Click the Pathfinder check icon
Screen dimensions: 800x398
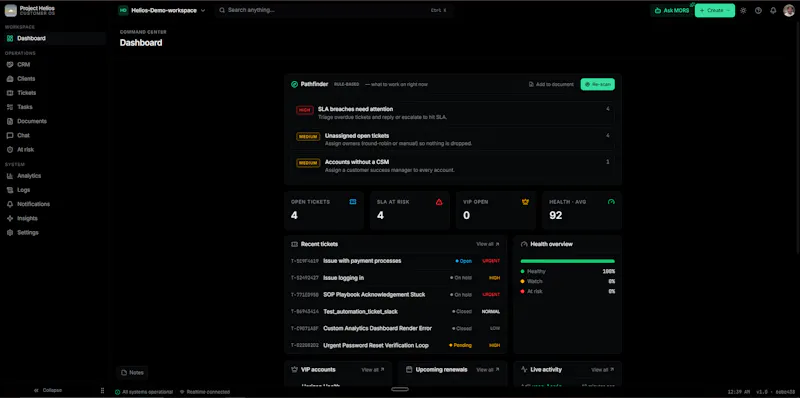(x=294, y=84)
